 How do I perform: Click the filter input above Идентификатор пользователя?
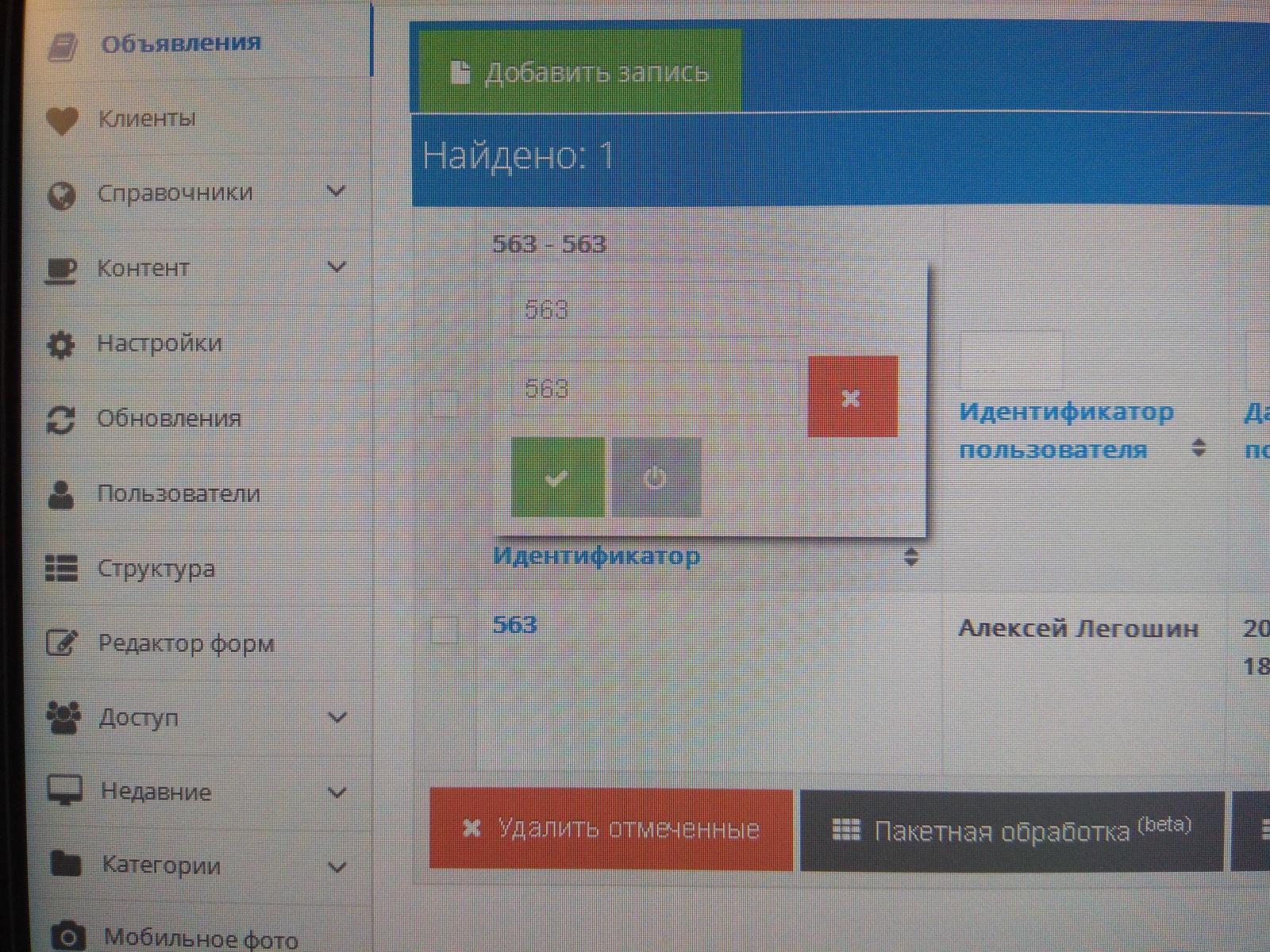(1011, 362)
